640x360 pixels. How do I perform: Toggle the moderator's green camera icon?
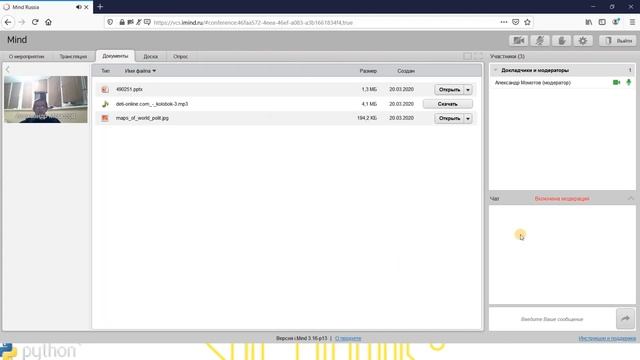coord(616,82)
